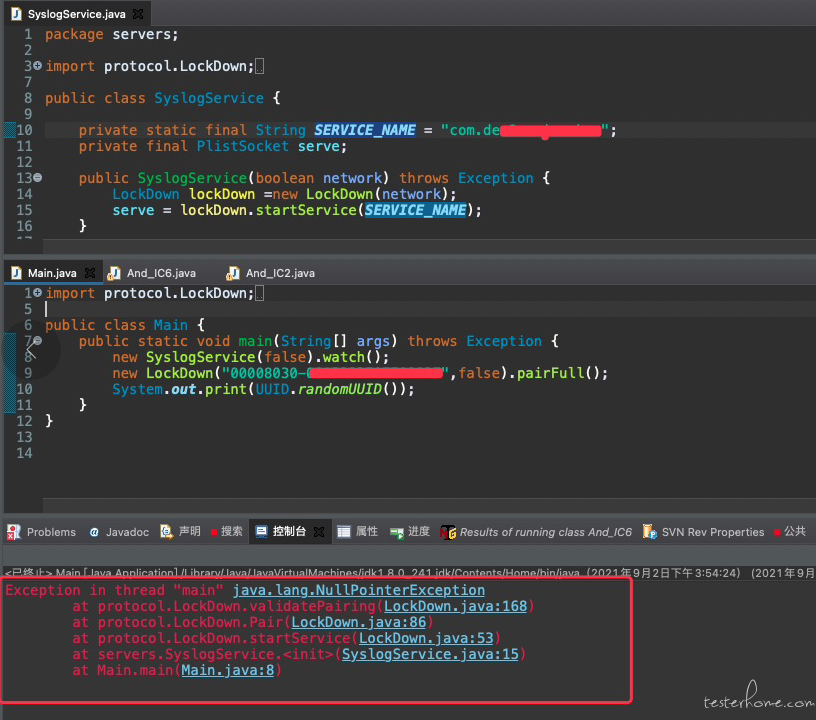Click the Main.java horizontal scrollbar
This screenshot has height=720, width=816.
(429, 505)
